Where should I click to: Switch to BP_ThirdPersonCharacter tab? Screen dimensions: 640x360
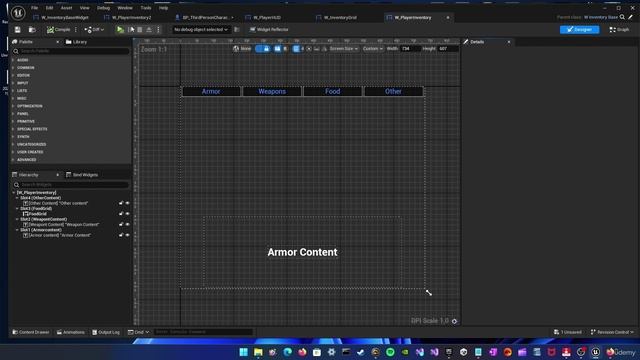coord(204,18)
